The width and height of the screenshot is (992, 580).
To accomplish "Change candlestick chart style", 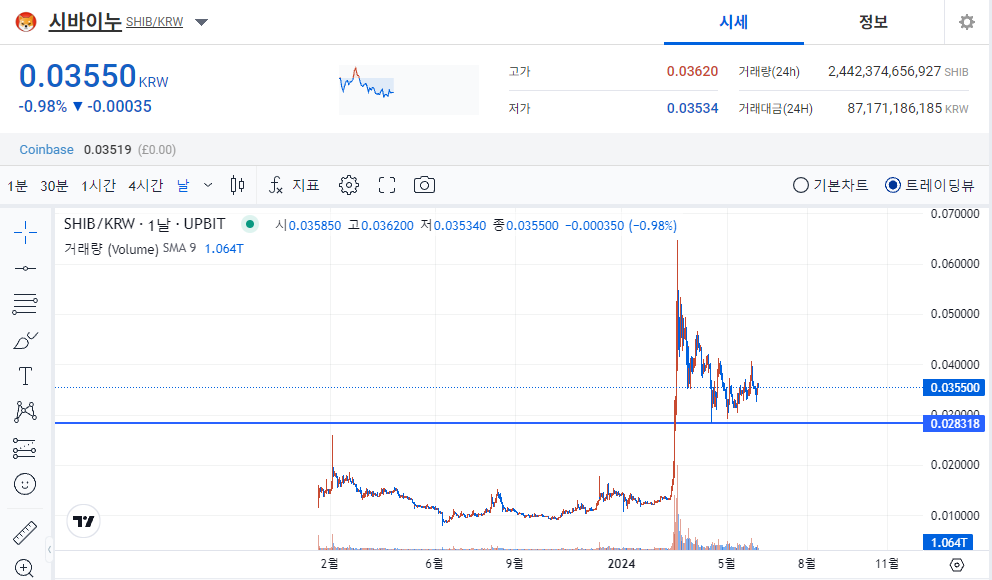I will [237, 185].
